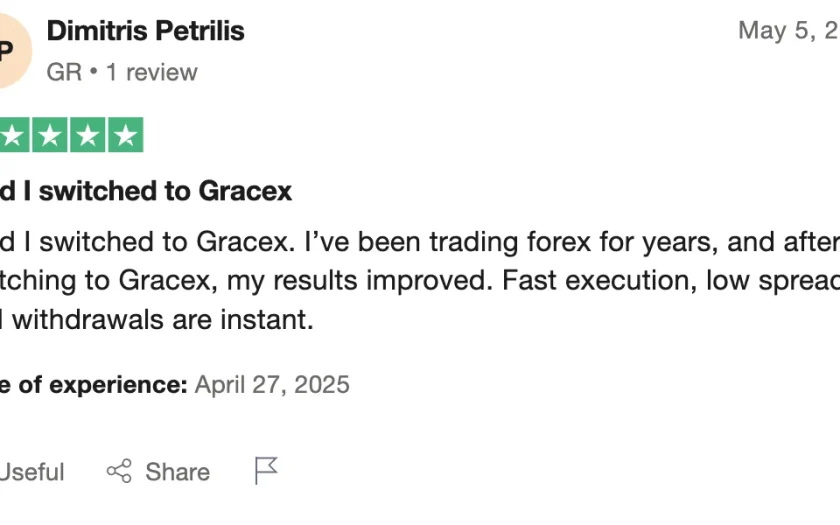Click "withdrawals are instant" in review body
The width and height of the screenshot is (840, 525).
[x=163, y=319]
